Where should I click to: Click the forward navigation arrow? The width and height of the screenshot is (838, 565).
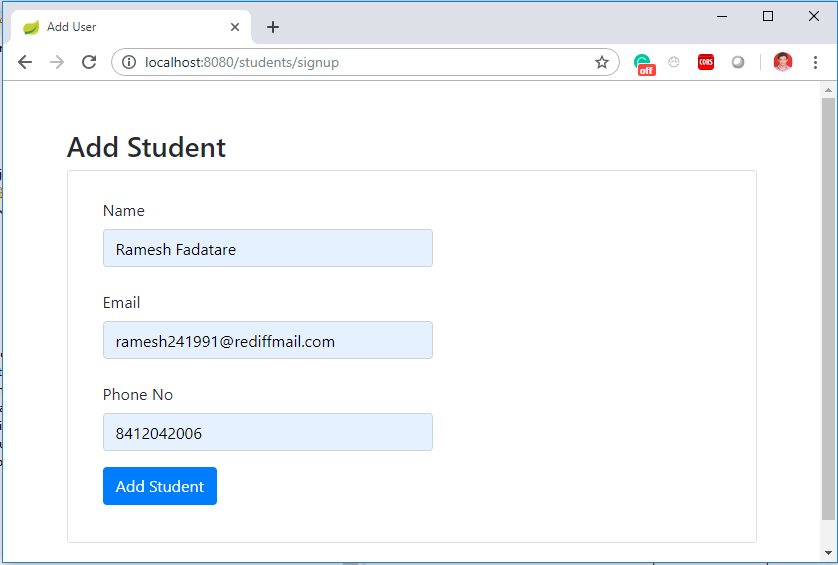[57, 63]
